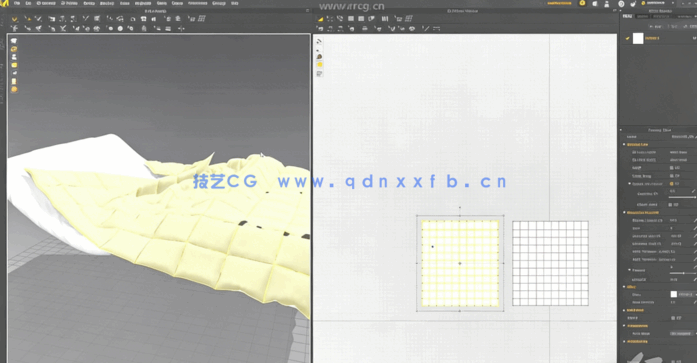Click the brown icon in the 2D window sidebar

(x=319, y=57)
